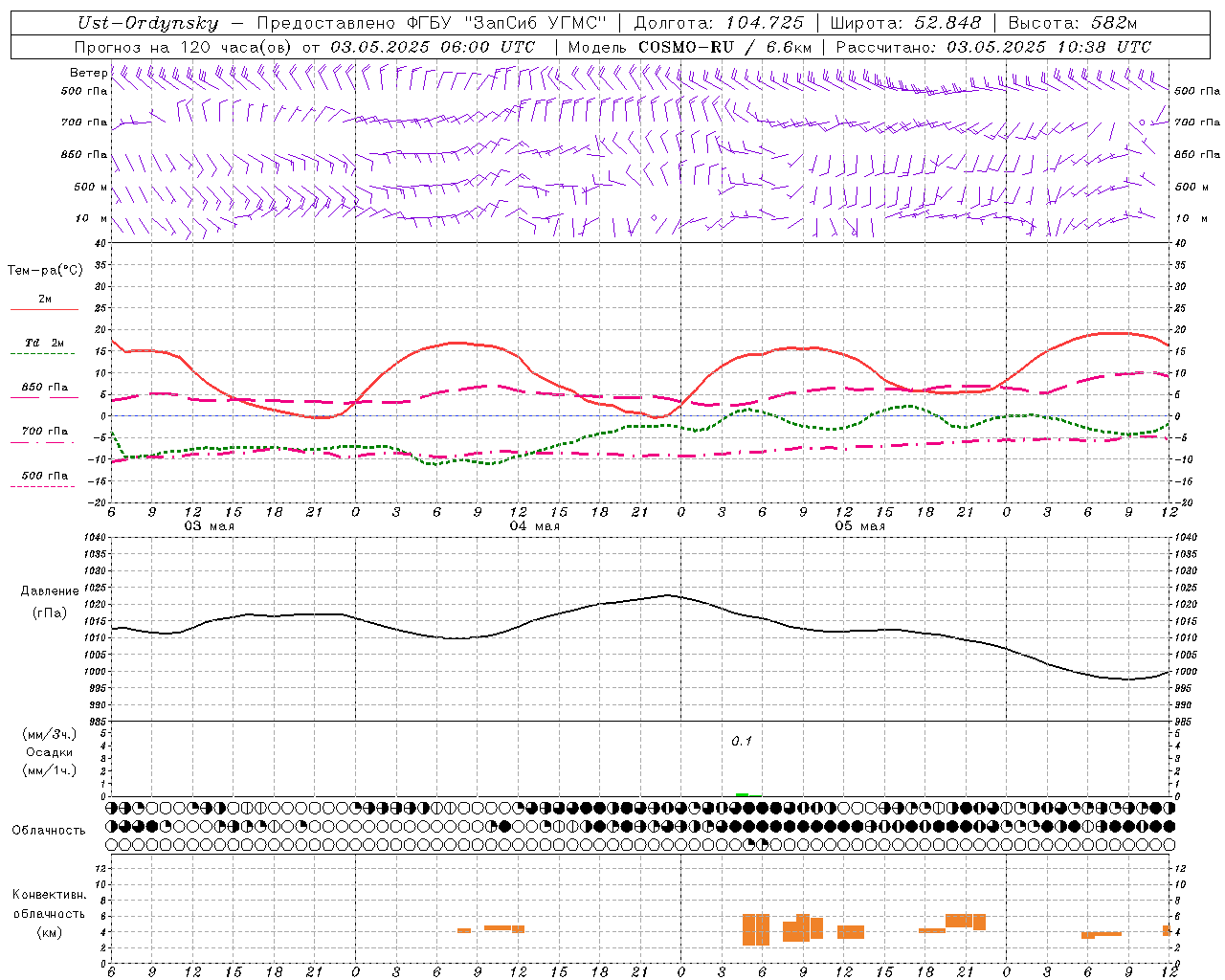Click the Давление pressure panel label
1225x980 pixels.
pyautogui.click(x=50, y=591)
